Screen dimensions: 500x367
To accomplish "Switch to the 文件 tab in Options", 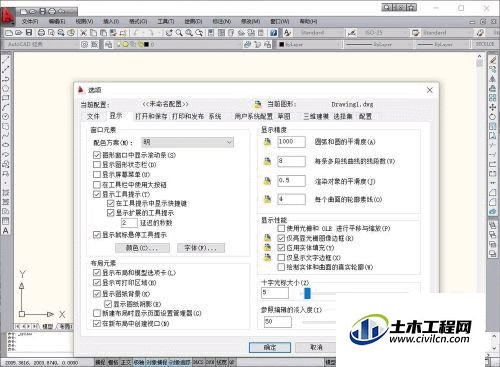I will (93, 116).
